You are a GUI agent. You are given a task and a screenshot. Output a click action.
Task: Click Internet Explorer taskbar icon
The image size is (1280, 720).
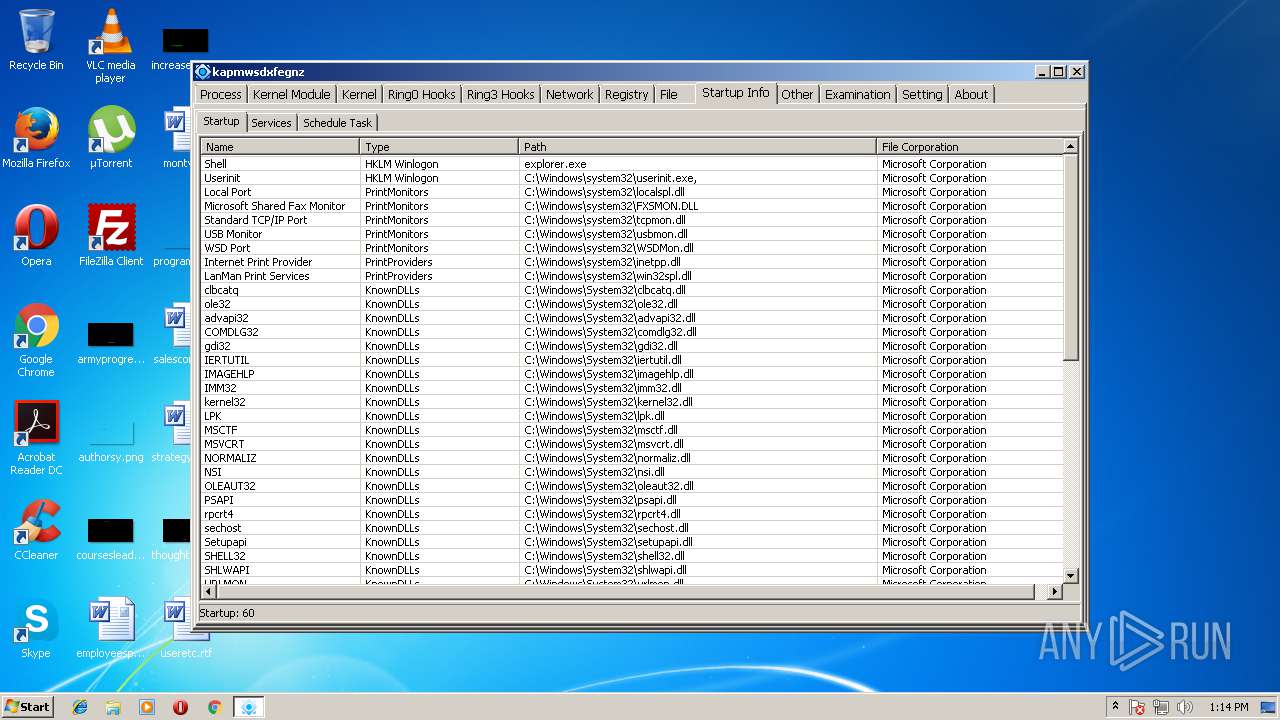click(x=80, y=707)
